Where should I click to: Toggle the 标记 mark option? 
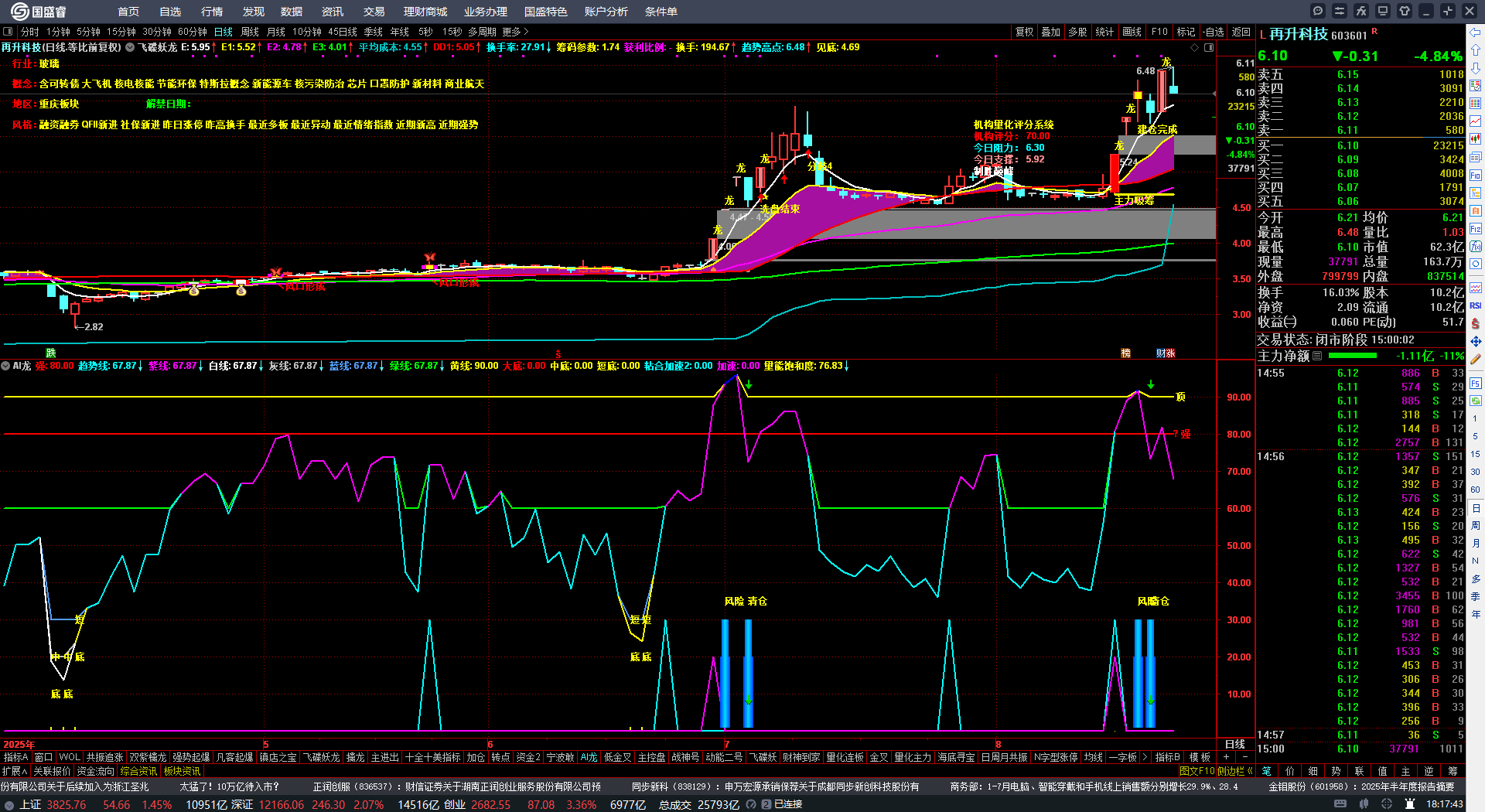(1186, 32)
